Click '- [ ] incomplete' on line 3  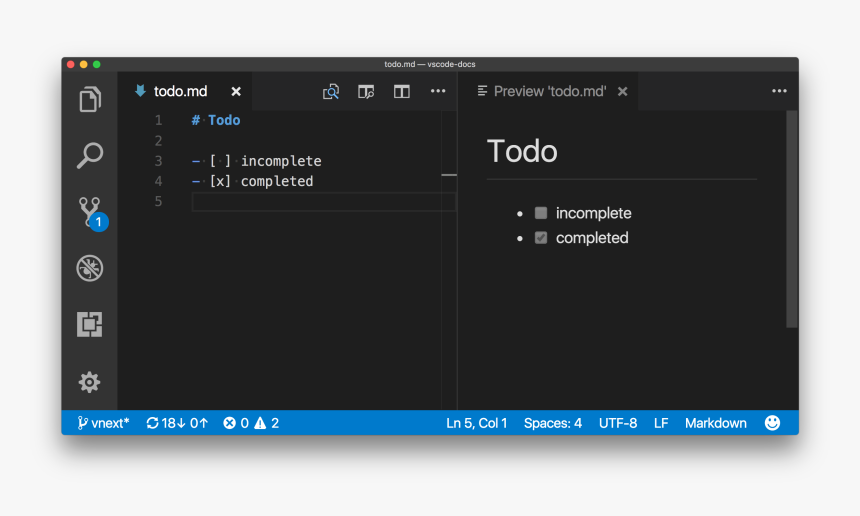pos(257,161)
